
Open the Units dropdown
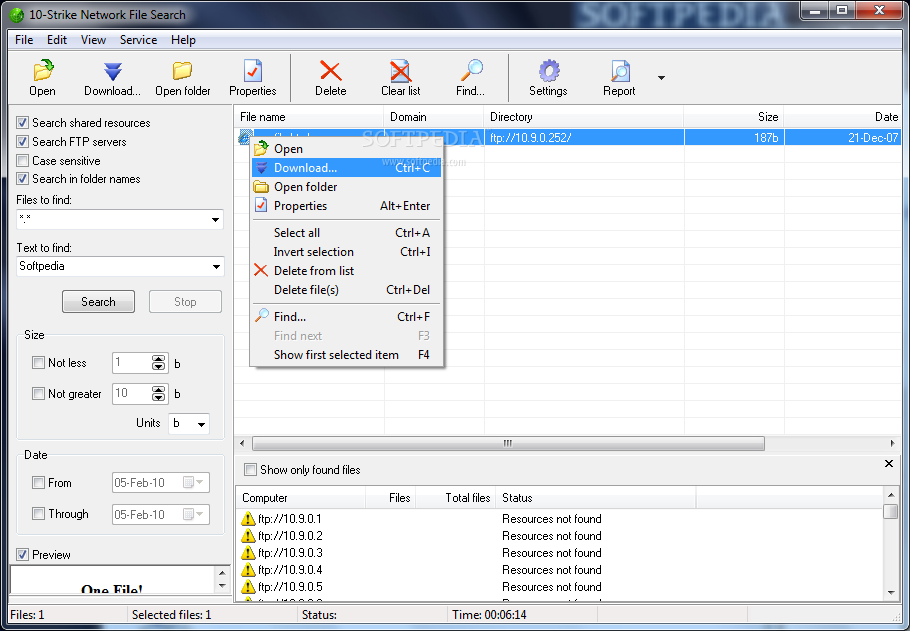point(201,424)
